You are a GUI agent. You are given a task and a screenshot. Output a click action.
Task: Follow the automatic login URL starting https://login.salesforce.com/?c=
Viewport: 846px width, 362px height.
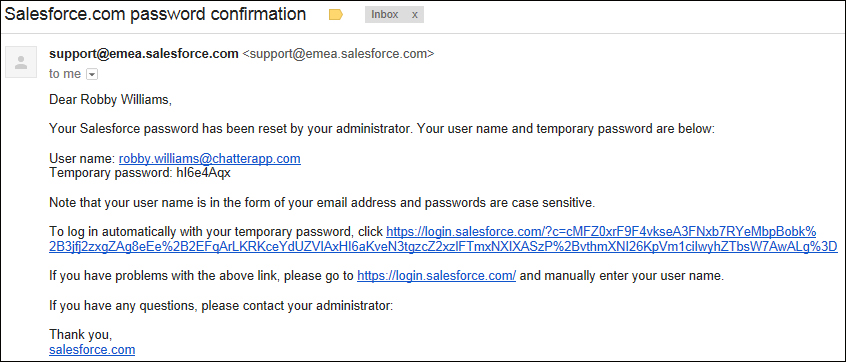(x=602, y=232)
